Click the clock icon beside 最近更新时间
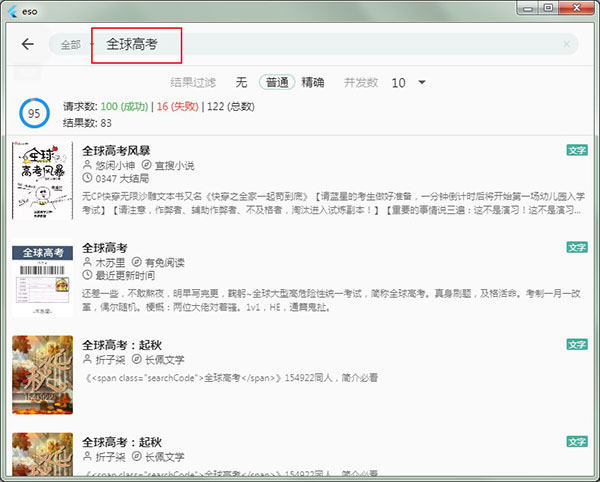This screenshot has height=482, width=600. coord(87,275)
